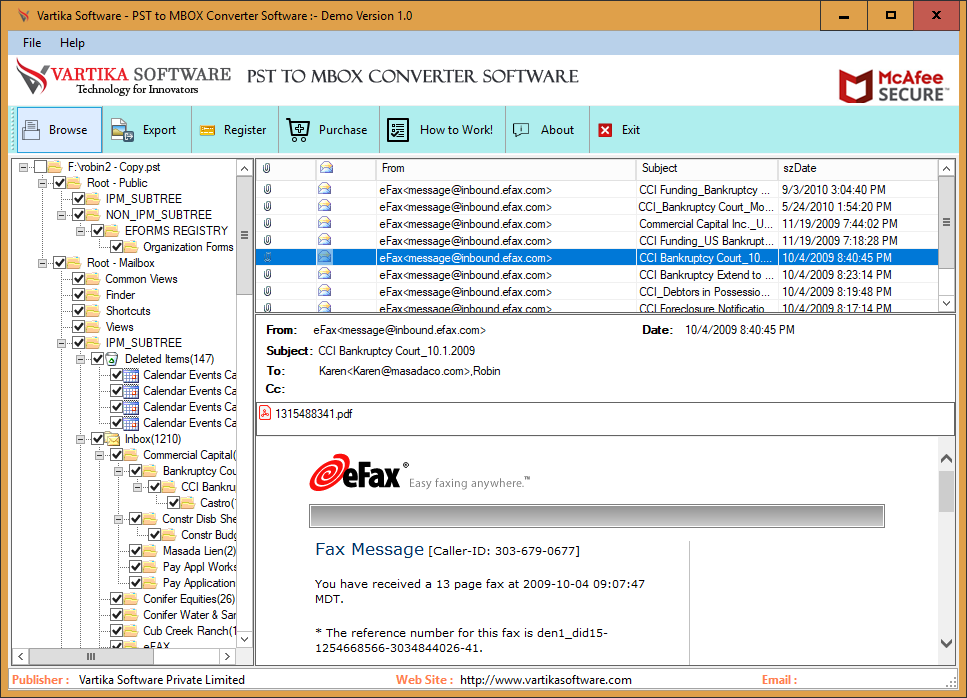Toggle checkbox for F:\robin2 - Copy.pst
This screenshot has width=967, height=698.
coord(41,166)
